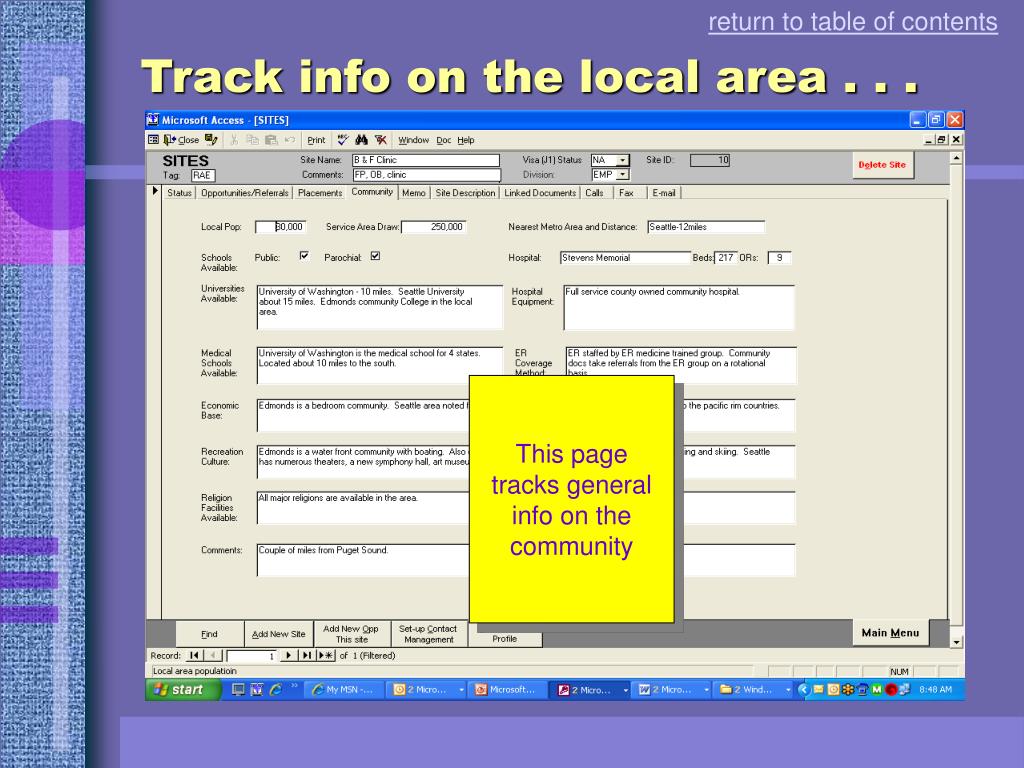Image resolution: width=1024 pixels, height=768 pixels.
Task: Click the record selector arrow on left
Action: [155, 191]
